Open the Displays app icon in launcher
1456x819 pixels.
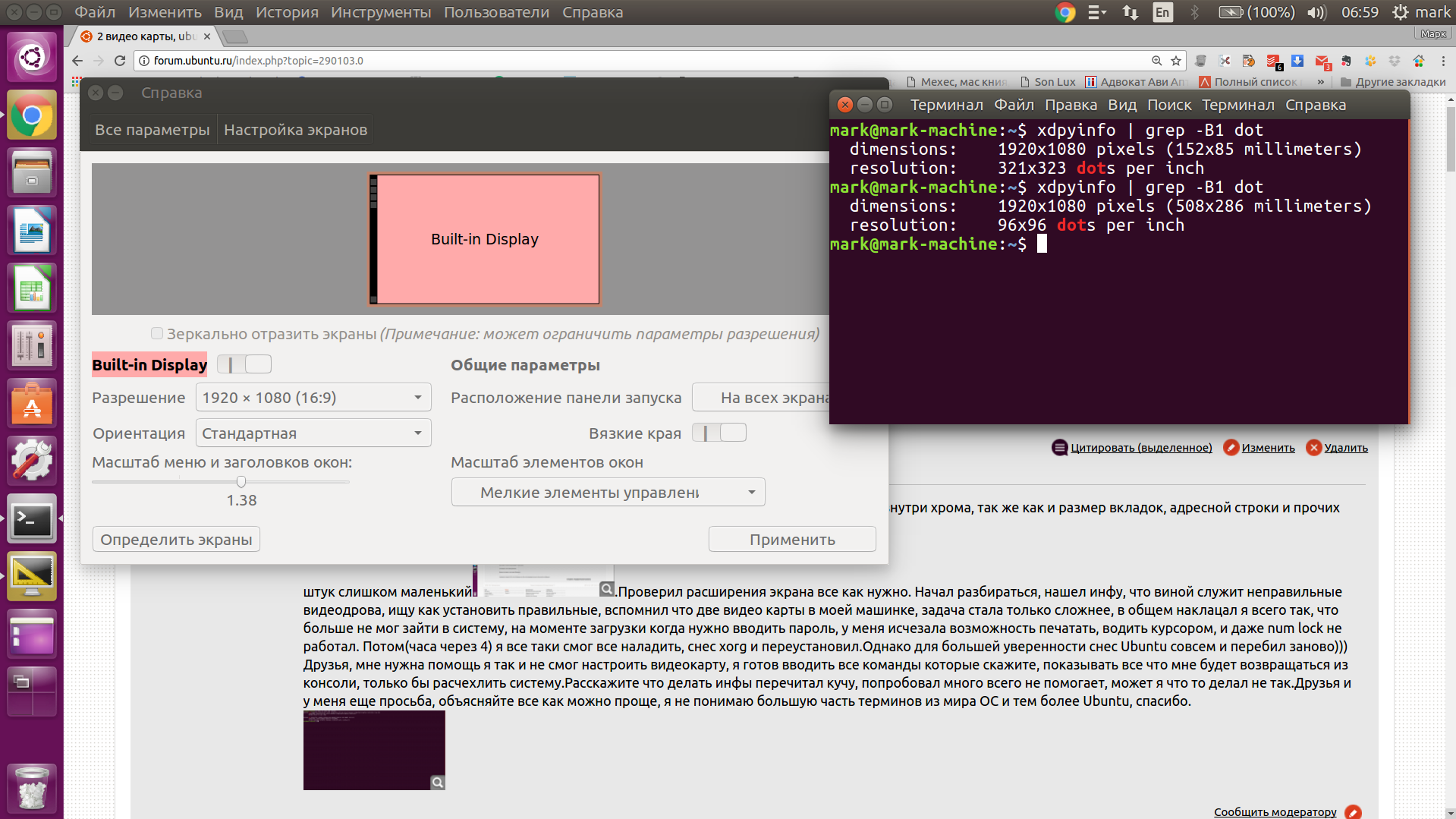(32, 577)
